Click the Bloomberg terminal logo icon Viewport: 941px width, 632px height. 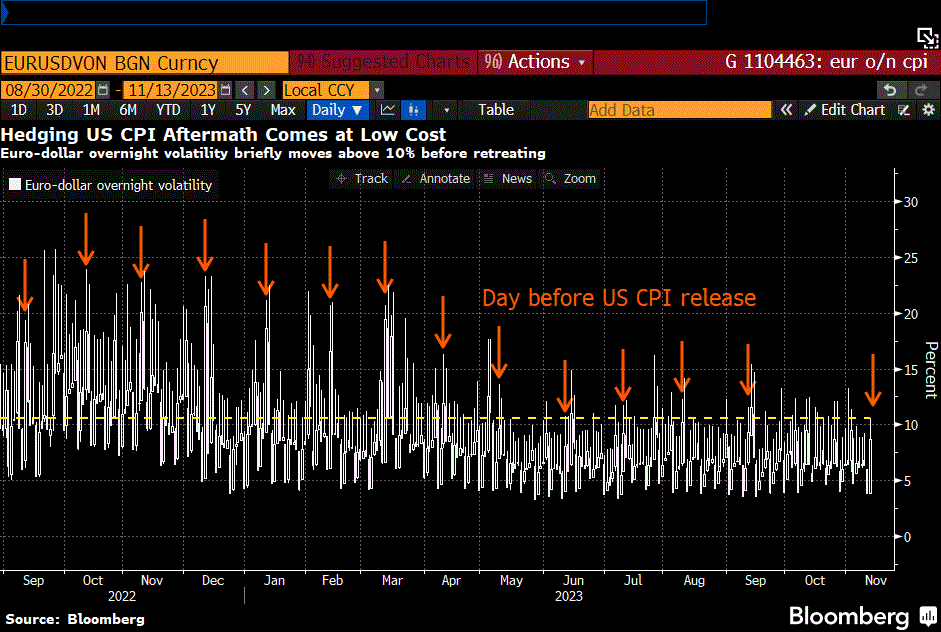pyautogui.click(x=929, y=616)
